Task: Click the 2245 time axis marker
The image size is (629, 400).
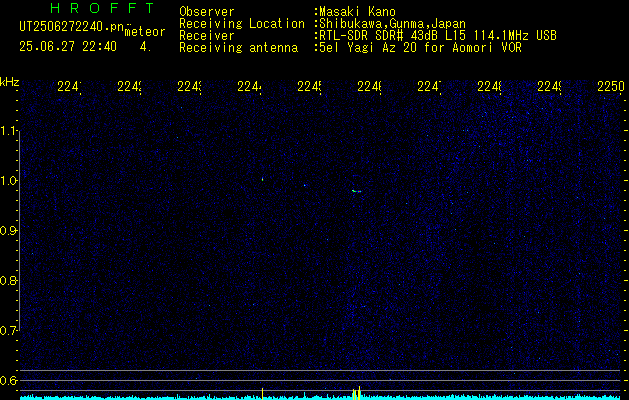Action: 309,87
